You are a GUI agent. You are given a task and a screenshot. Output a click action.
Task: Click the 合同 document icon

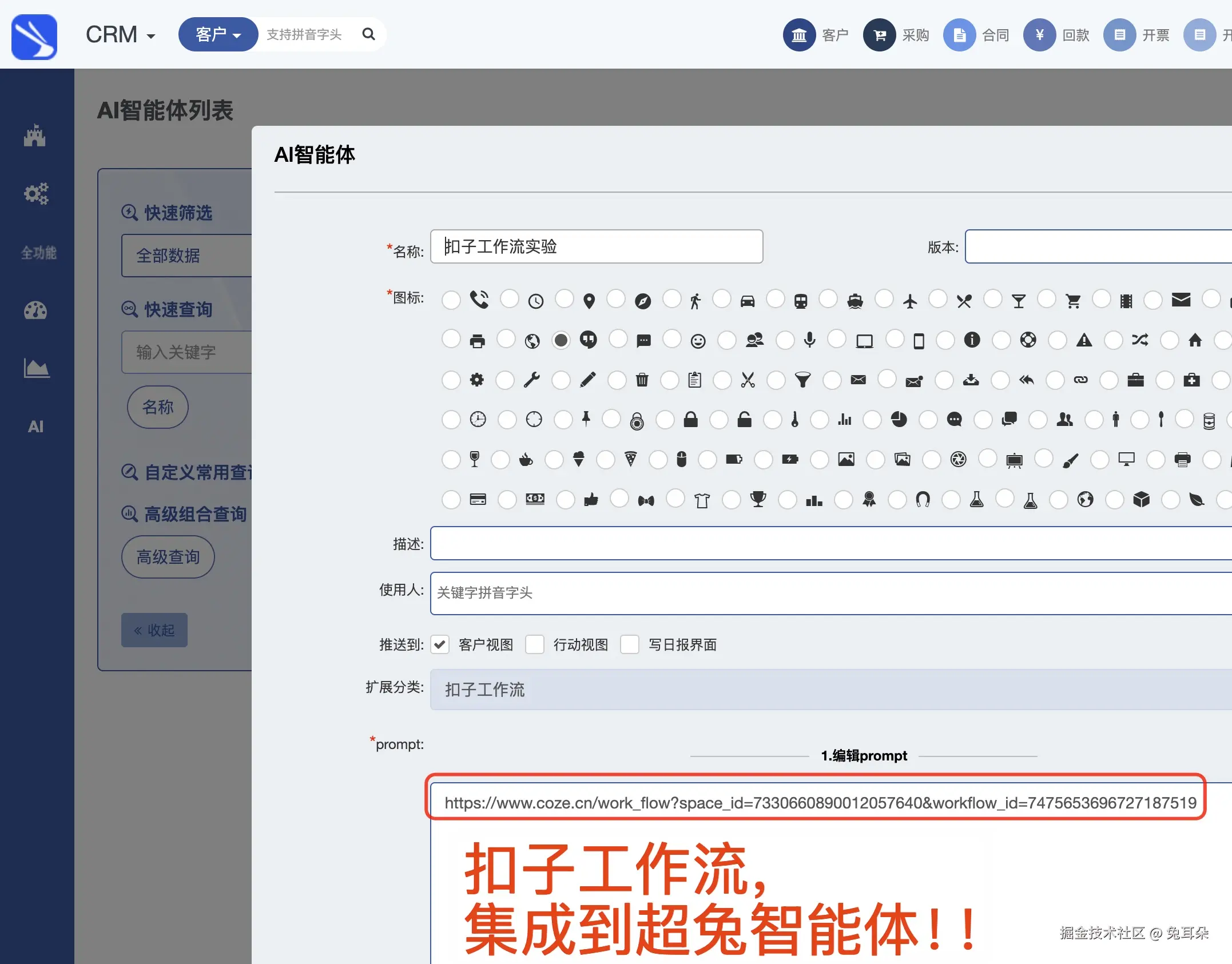point(959,35)
